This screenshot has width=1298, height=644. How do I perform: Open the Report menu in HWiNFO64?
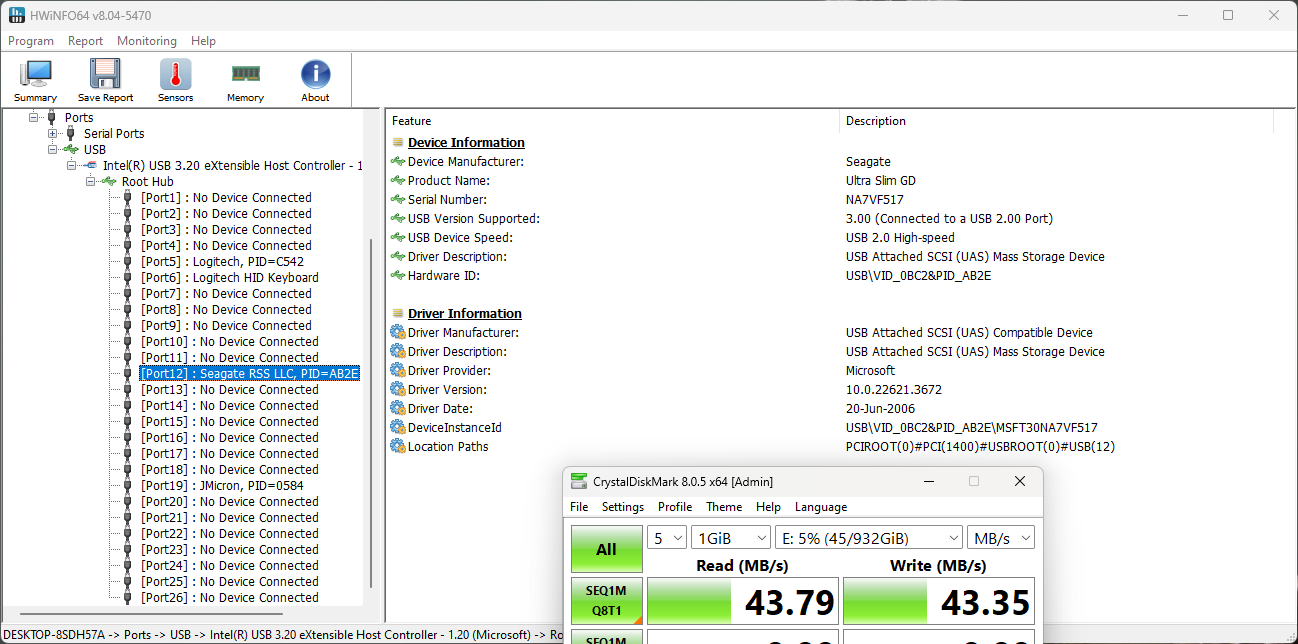86,41
